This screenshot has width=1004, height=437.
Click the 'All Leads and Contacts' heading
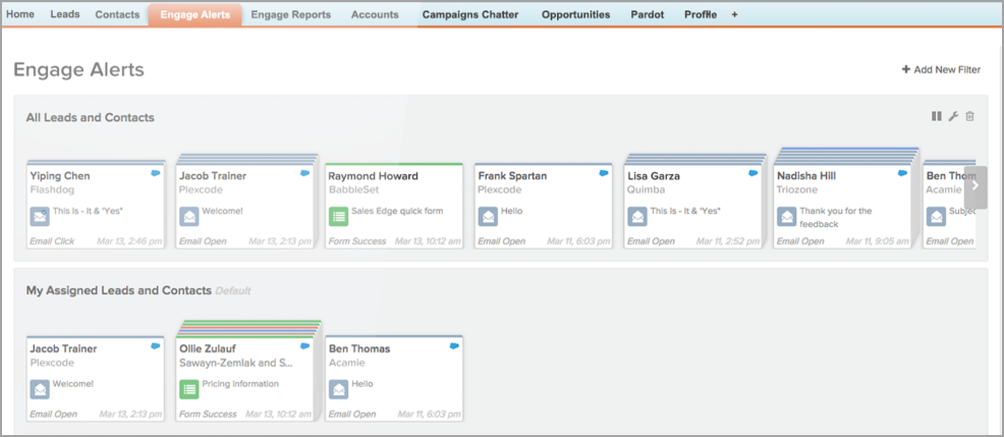[x=90, y=117]
